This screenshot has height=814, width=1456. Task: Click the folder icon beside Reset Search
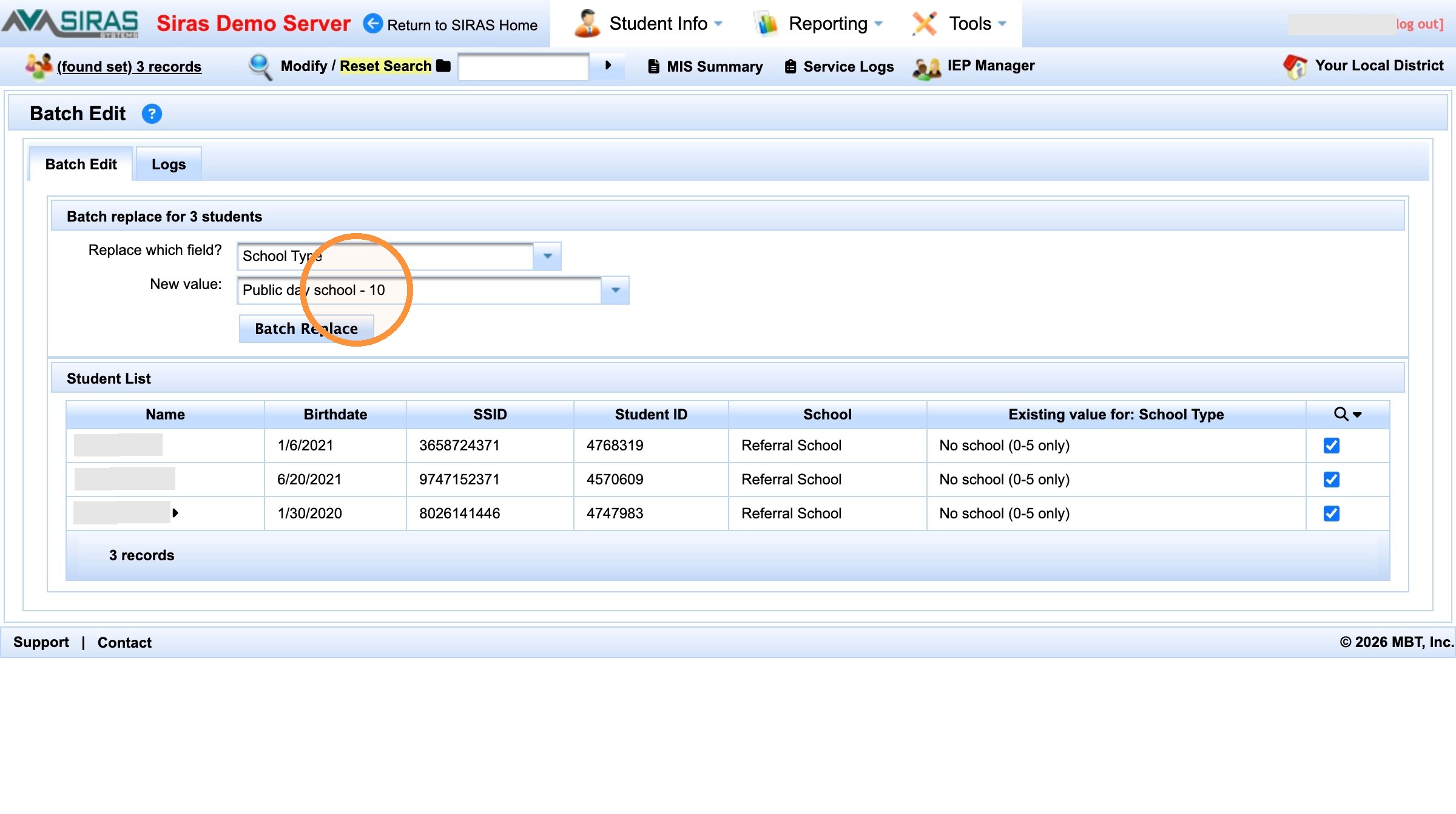[443, 66]
